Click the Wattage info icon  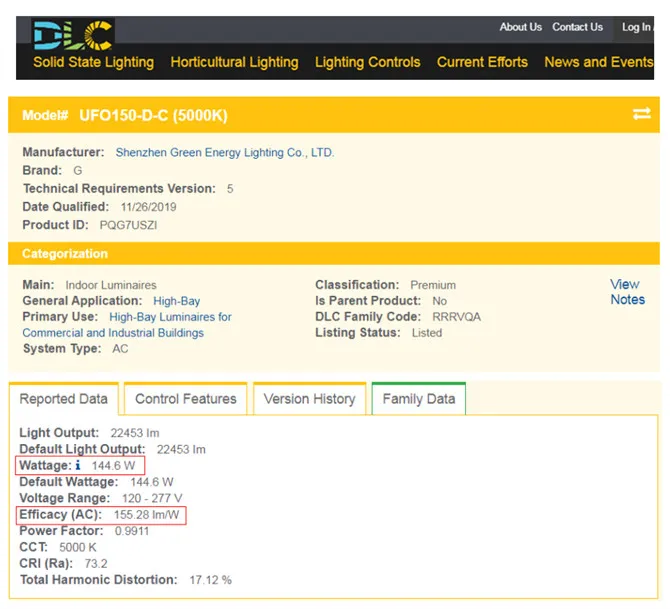pos(79,466)
